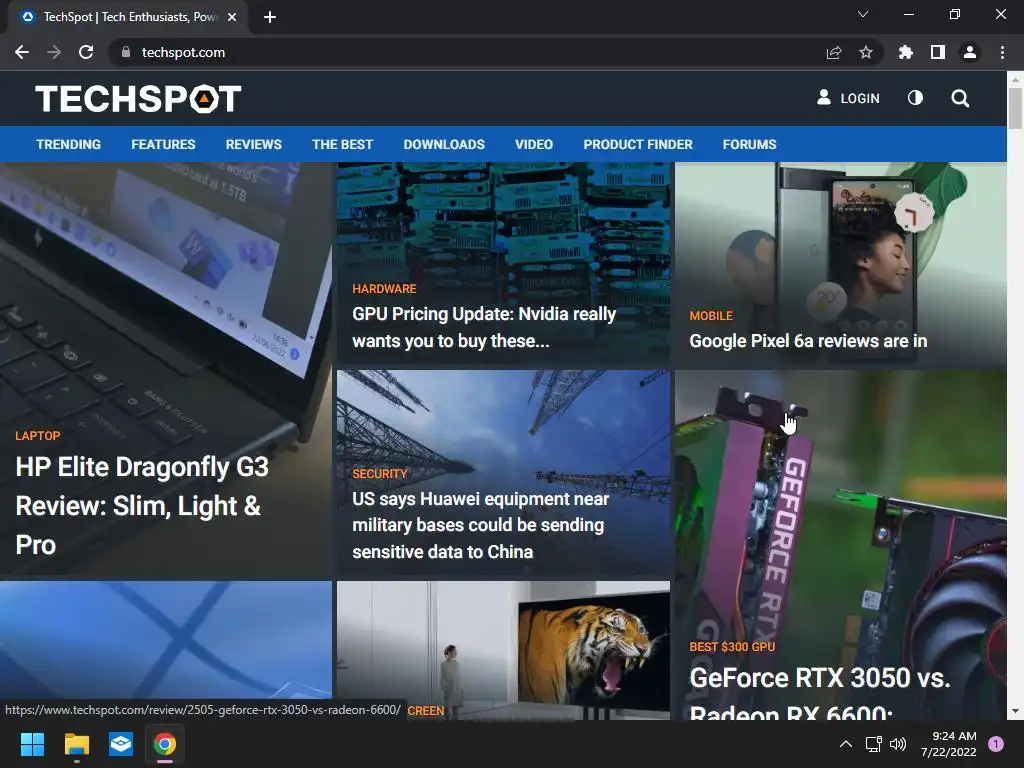The image size is (1024, 768).
Task: Open the VIDEO menu
Action: click(534, 144)
